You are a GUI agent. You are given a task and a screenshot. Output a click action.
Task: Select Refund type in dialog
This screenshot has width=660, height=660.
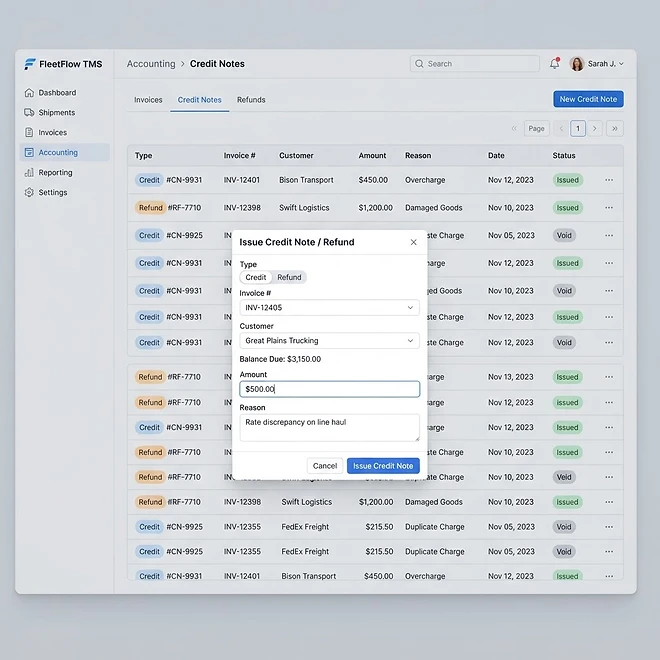289,277
